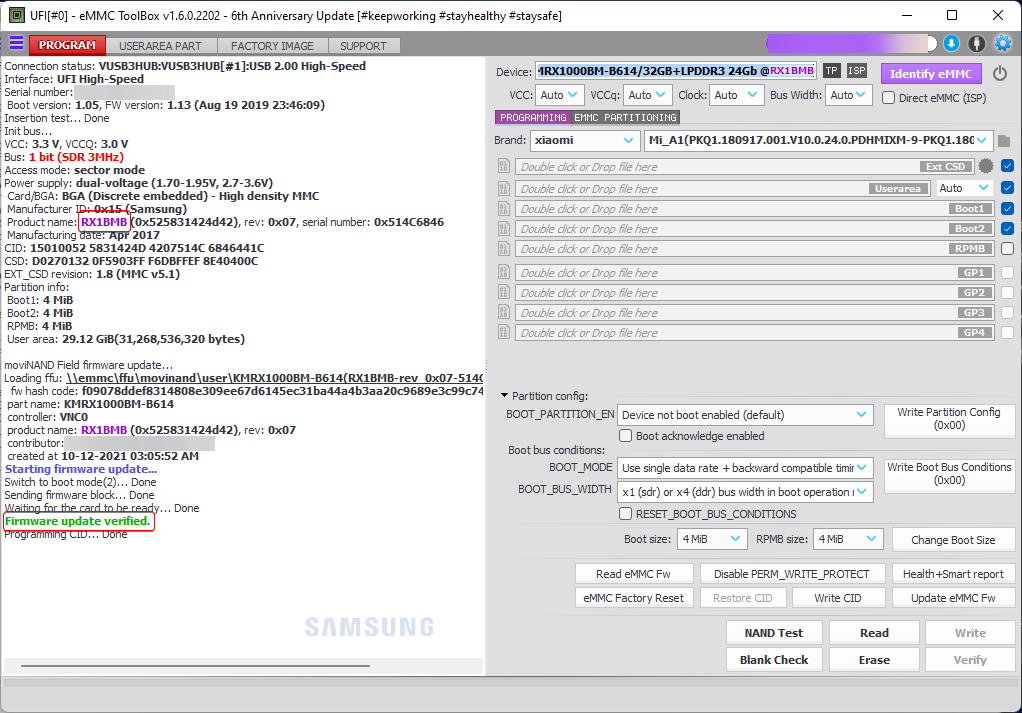Open the RPMB size dropdown
The width and height of the screenshot is (1022, 713).
[x=848, y=539]
